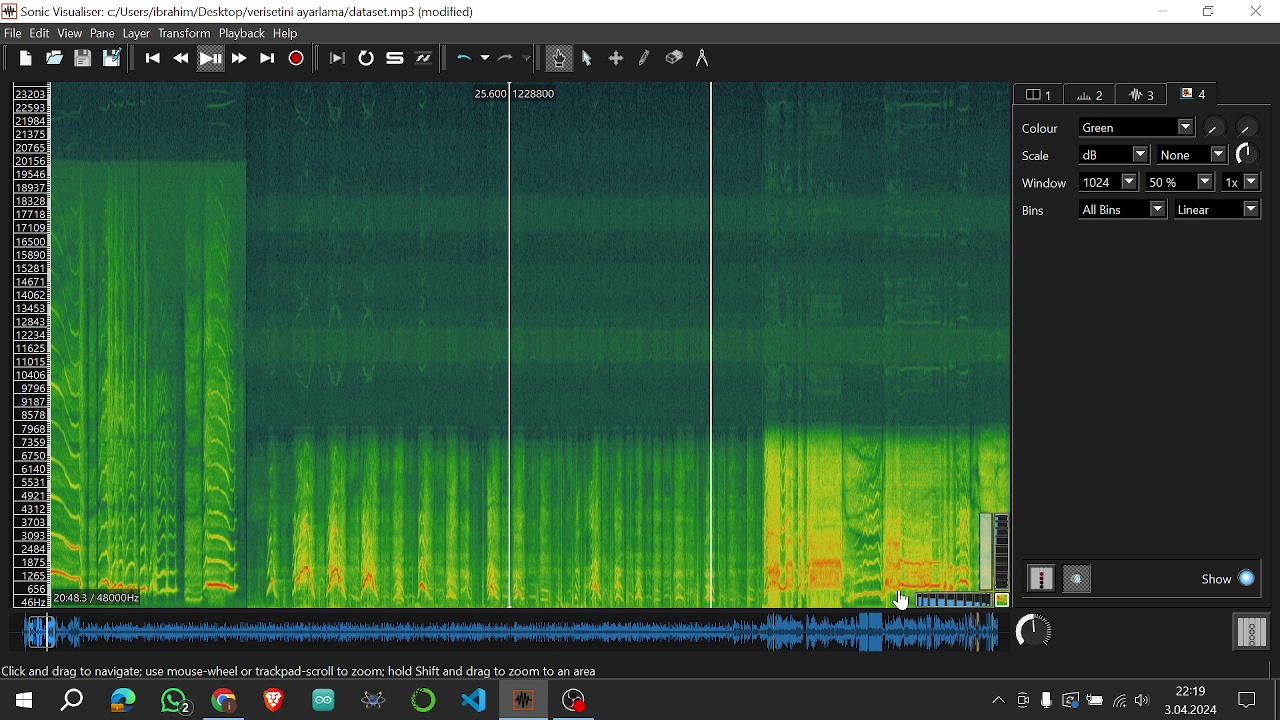The width and height of the screenshot is (1280, 720).
Task: Click the playback speed dial beside waveform overview
Action: pos(1033,631)
